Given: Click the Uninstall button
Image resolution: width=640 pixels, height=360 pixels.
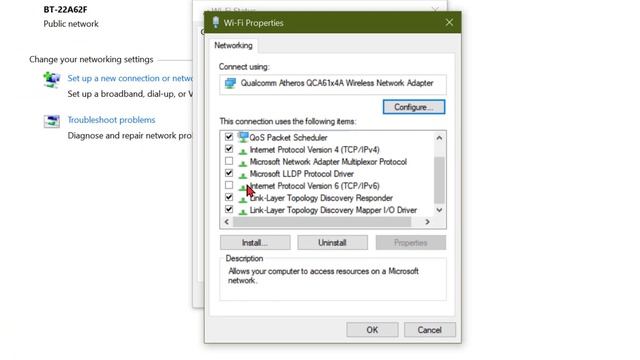Looking at the screenshot, I should pyautogui.click(x=332, y=242).
